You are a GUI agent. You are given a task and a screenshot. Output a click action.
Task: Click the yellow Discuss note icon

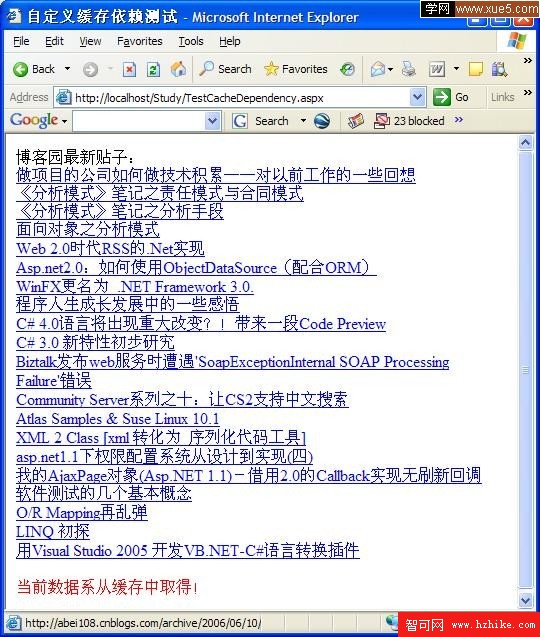(476, 69)
